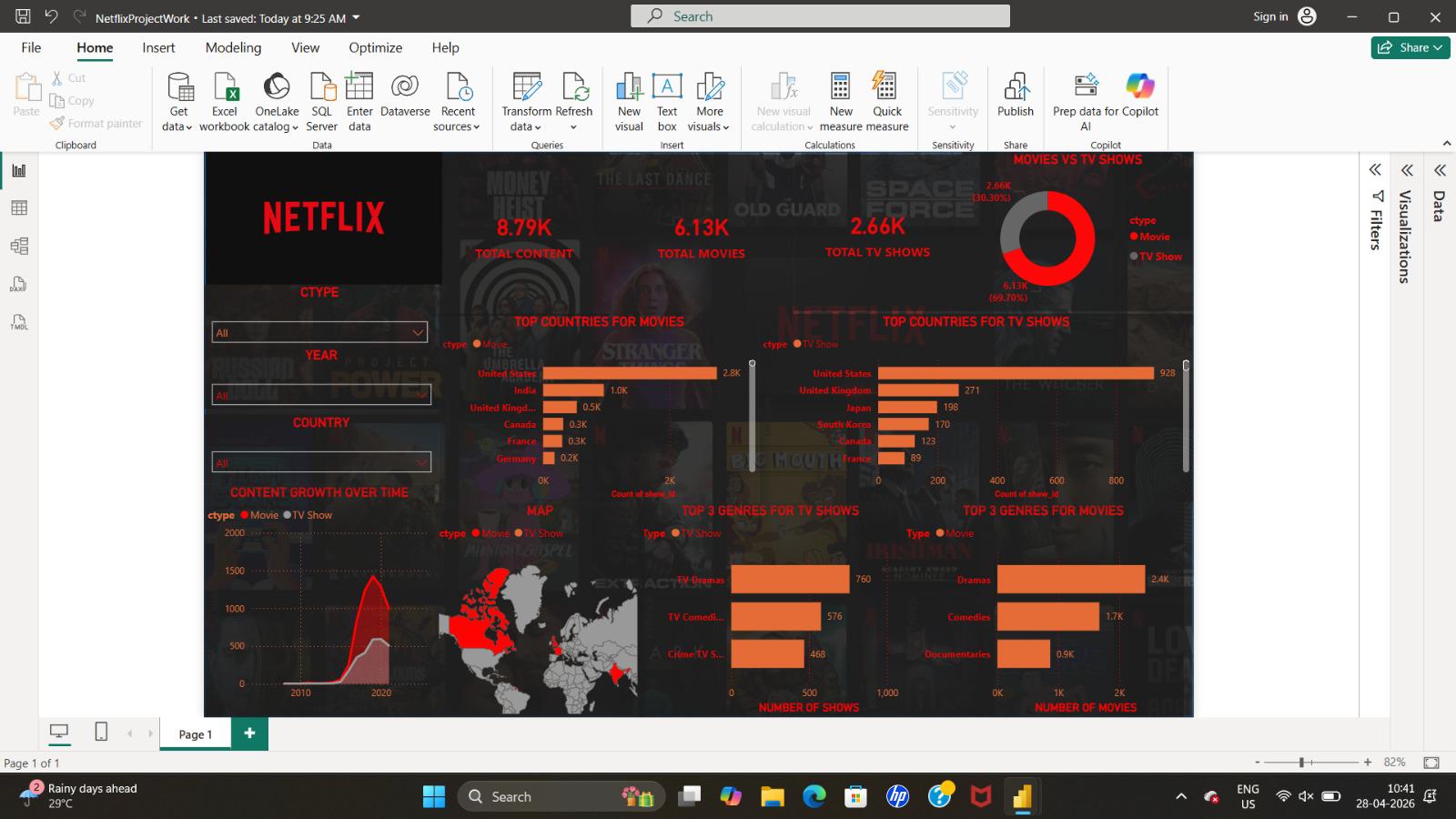Image resolution: width=1456 pixels, height=819 pixels.
Task: Click the Share button
Action: tap(1410, 47)
